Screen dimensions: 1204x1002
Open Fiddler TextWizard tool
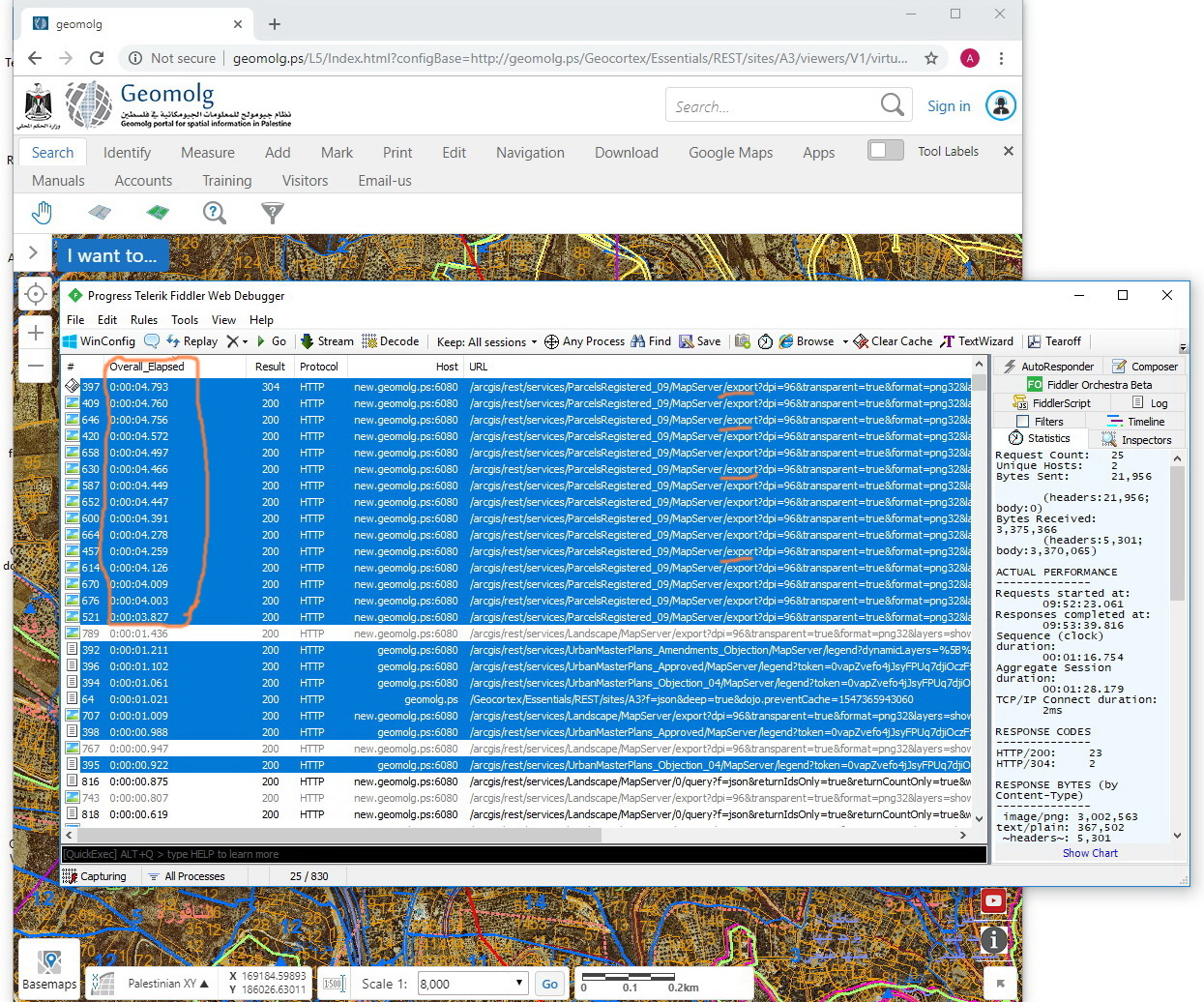click(977, 341)
